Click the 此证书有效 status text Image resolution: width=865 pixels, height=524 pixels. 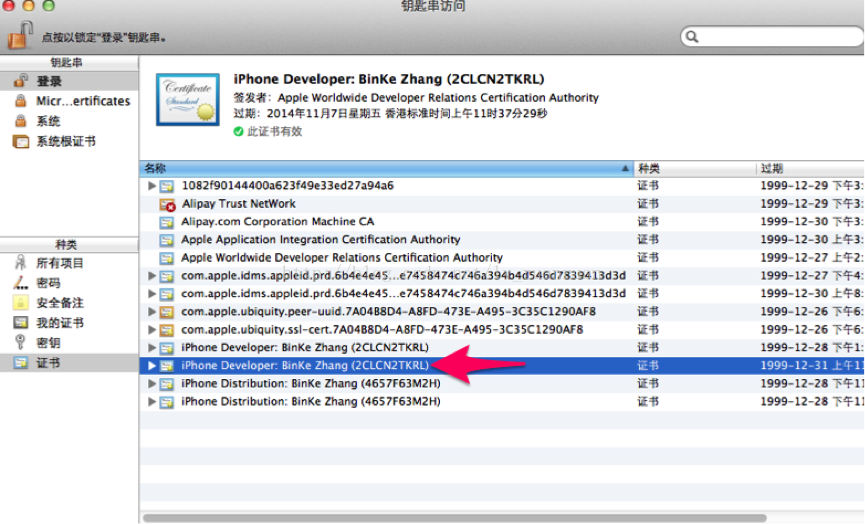[275, 131]
